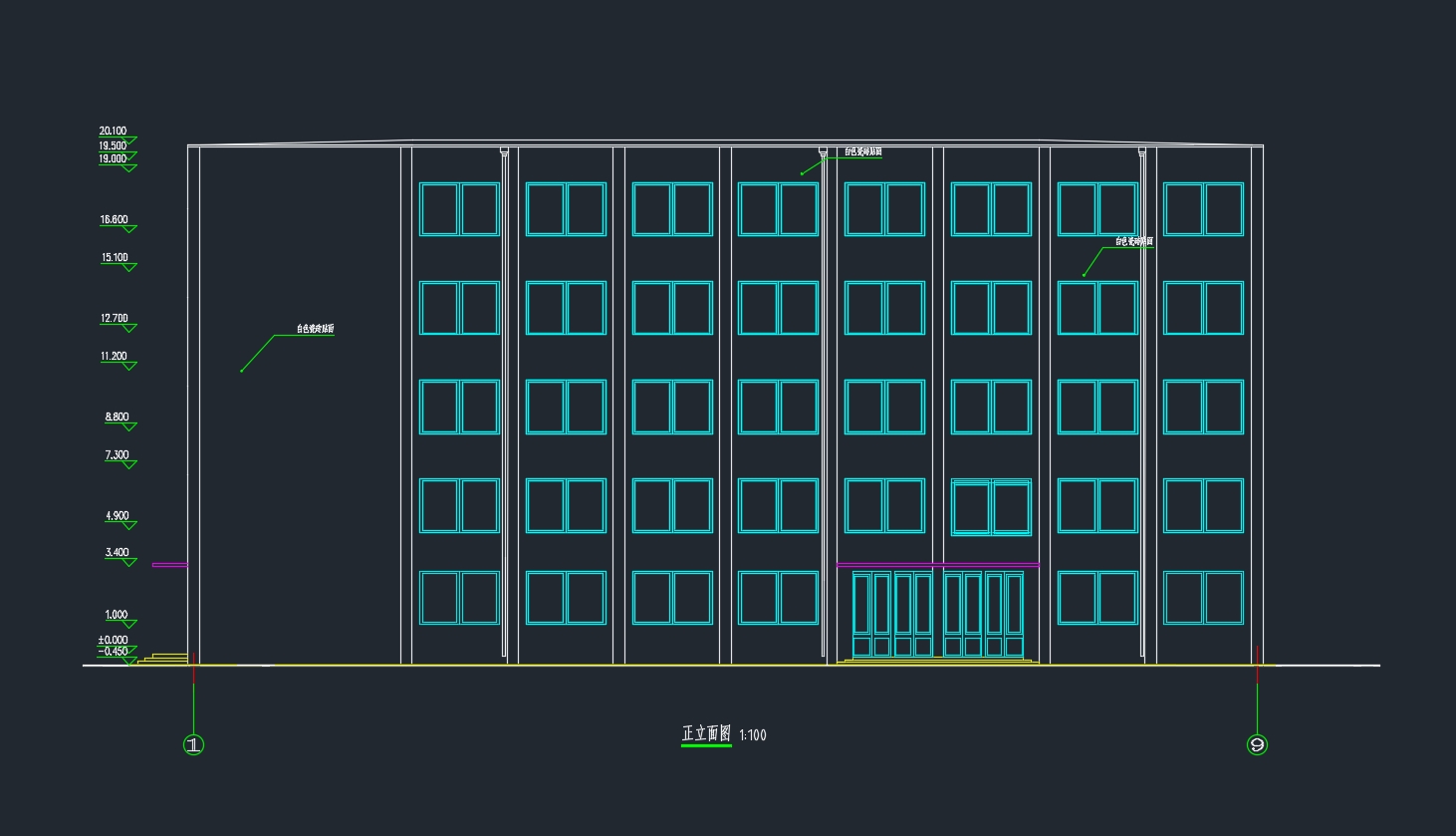Screen dimensions: 1456x836
Task: Click the 1:100 scale label
Action: (753, 735)
